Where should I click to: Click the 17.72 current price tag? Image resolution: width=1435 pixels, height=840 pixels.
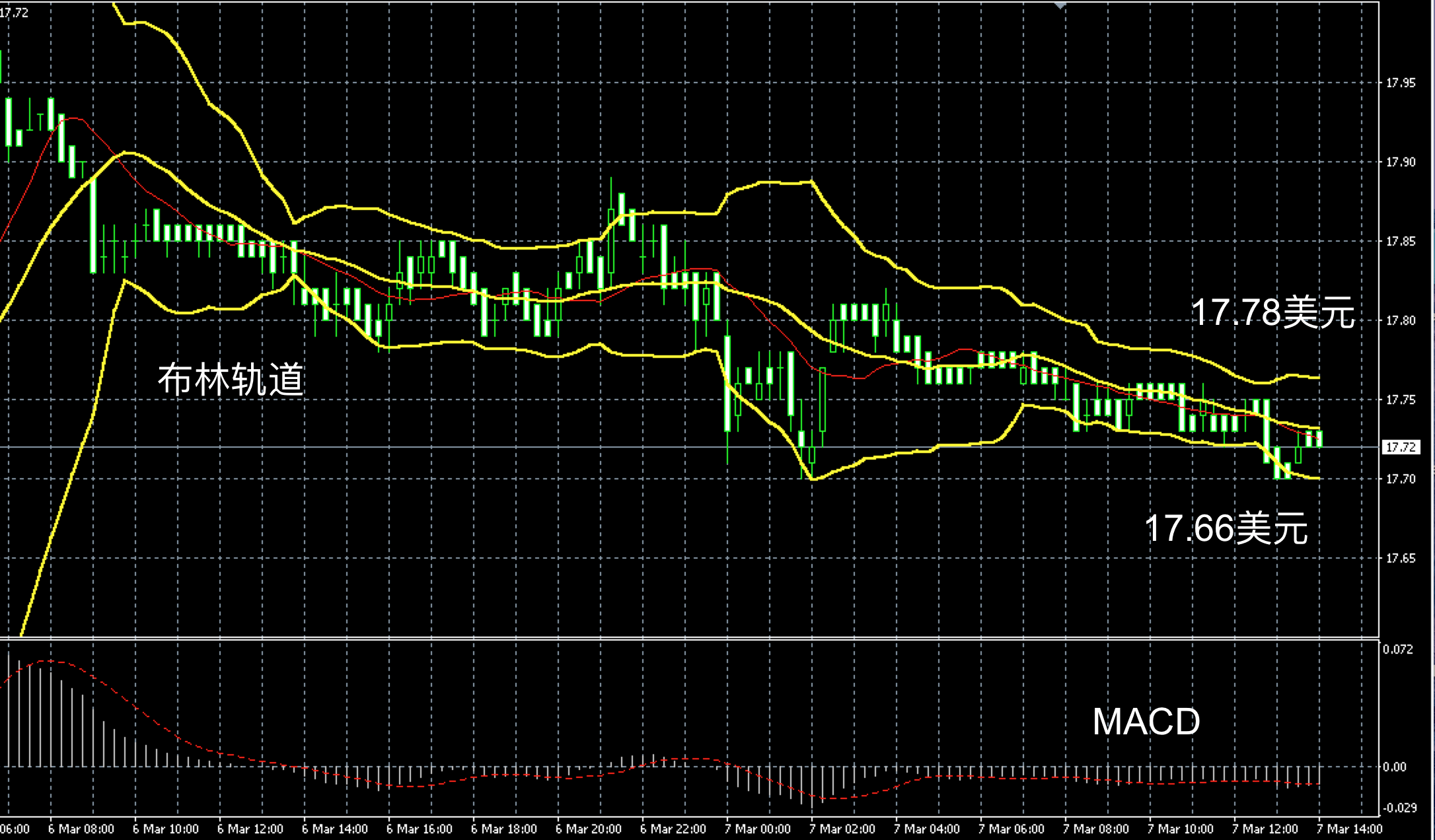click(1400, 448)
